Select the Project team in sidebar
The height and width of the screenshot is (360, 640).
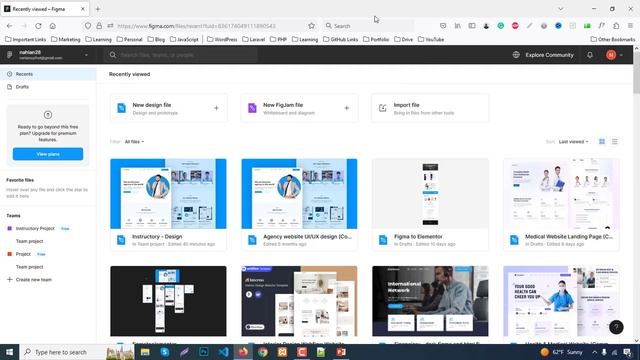(x=23, y=254)
